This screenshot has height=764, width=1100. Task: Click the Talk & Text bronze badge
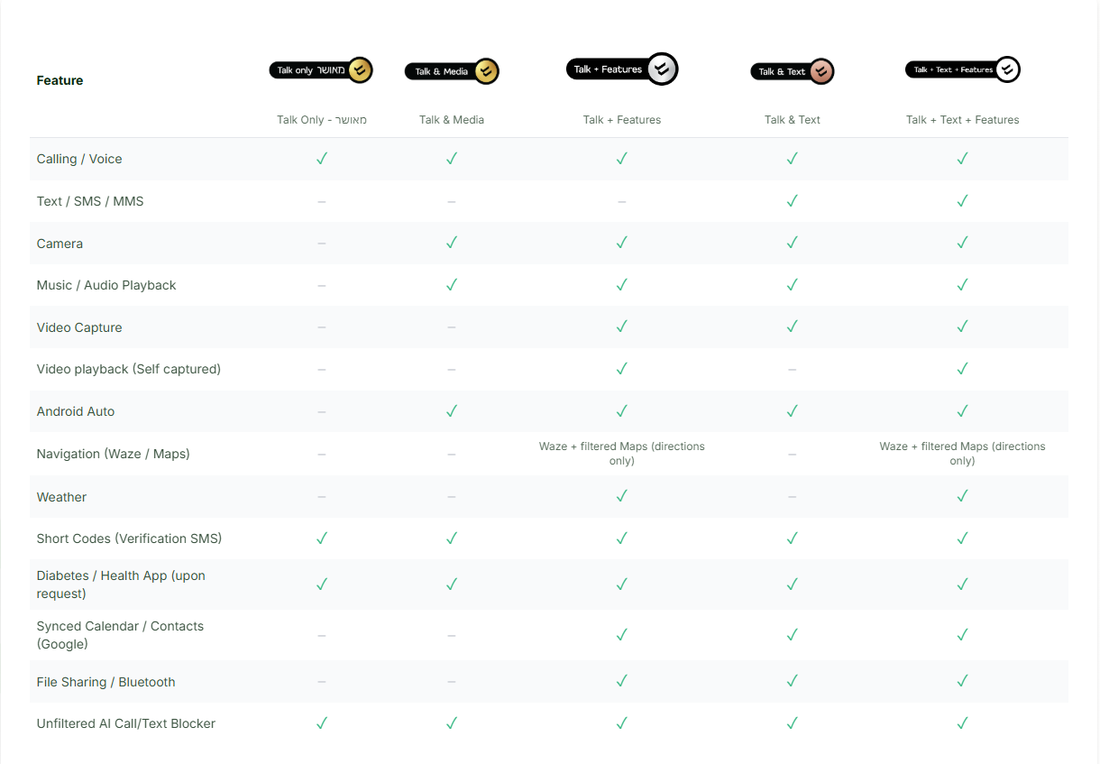coord(792,71)
